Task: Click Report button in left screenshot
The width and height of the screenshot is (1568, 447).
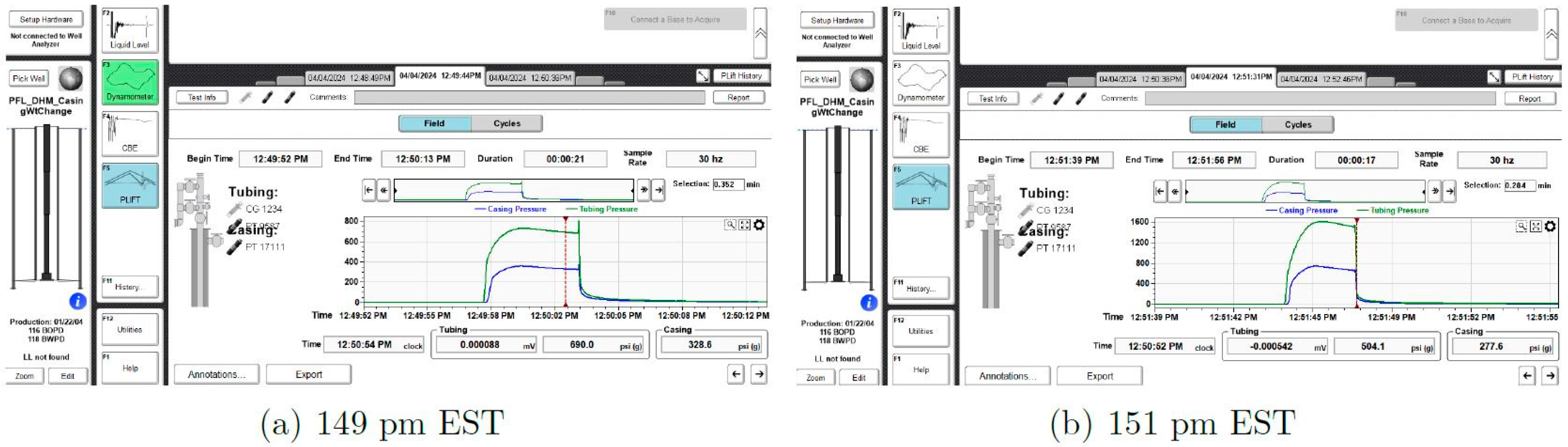Action: click(x=738, y=97)
